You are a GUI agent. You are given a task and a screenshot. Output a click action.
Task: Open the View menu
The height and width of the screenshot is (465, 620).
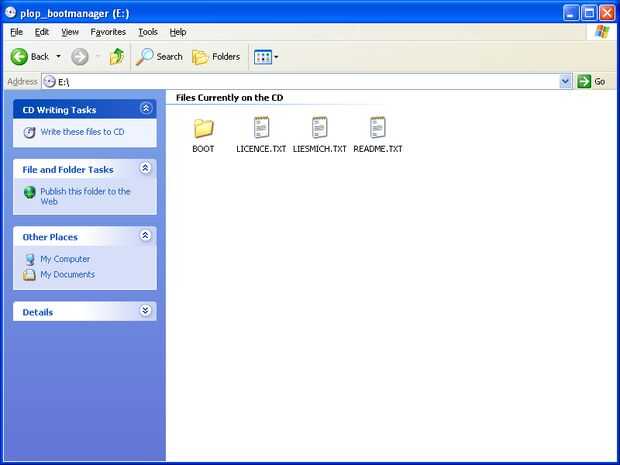[x=70, y=32]
